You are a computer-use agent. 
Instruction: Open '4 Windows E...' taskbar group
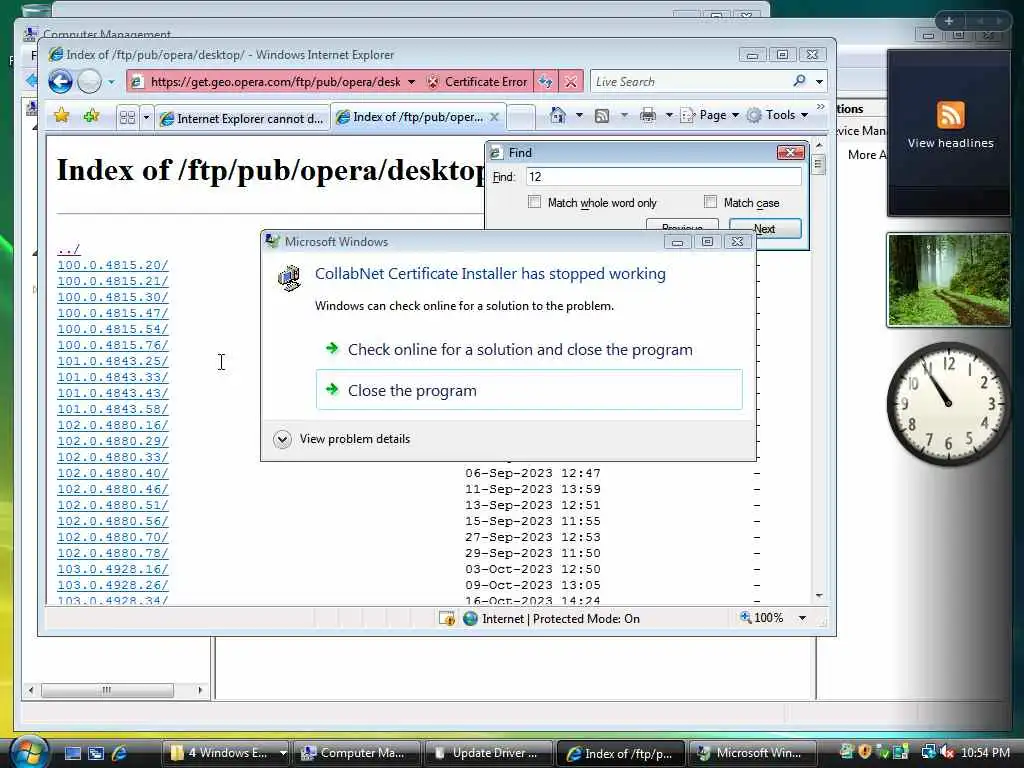(225, 753)
